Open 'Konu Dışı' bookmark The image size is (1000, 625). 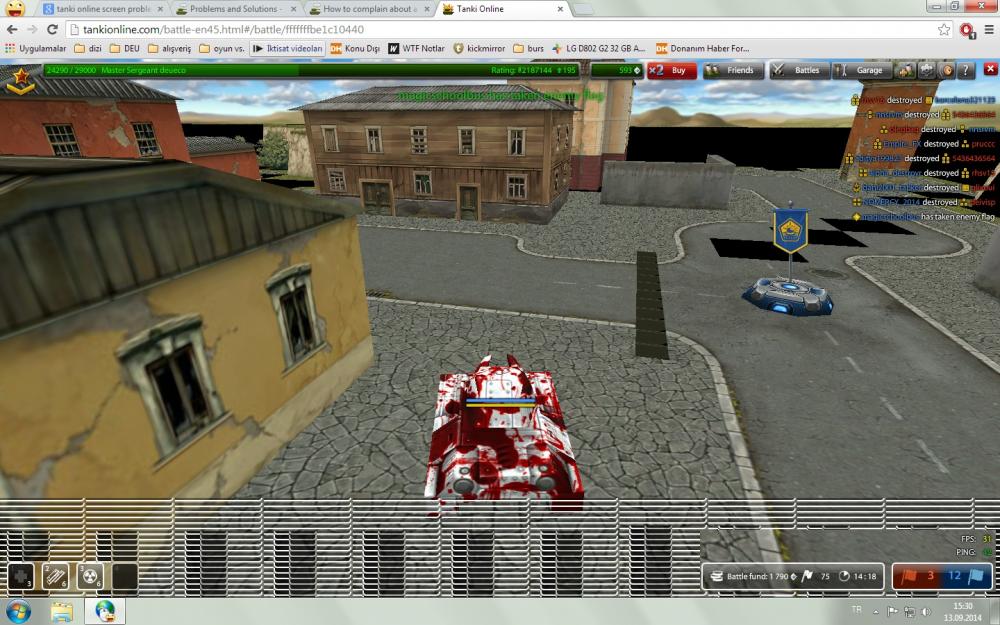(355, 48)
